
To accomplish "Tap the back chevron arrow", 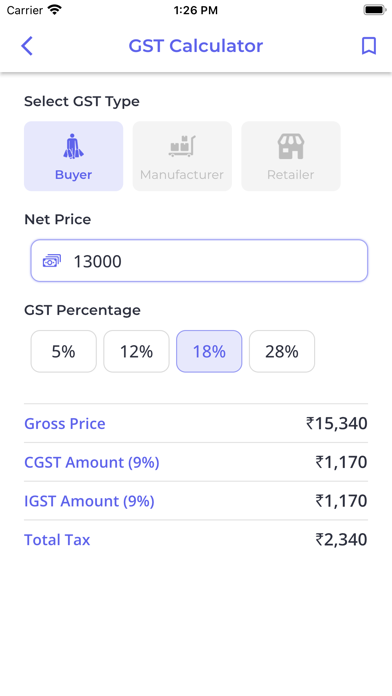I will [x=27, y=46].
